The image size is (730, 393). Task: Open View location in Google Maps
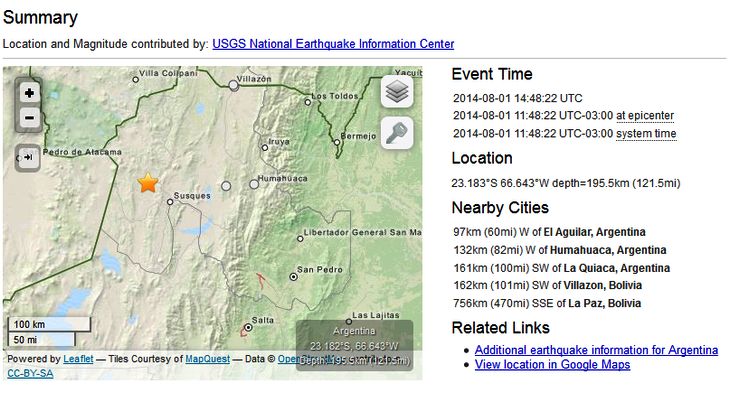(552, 365)
